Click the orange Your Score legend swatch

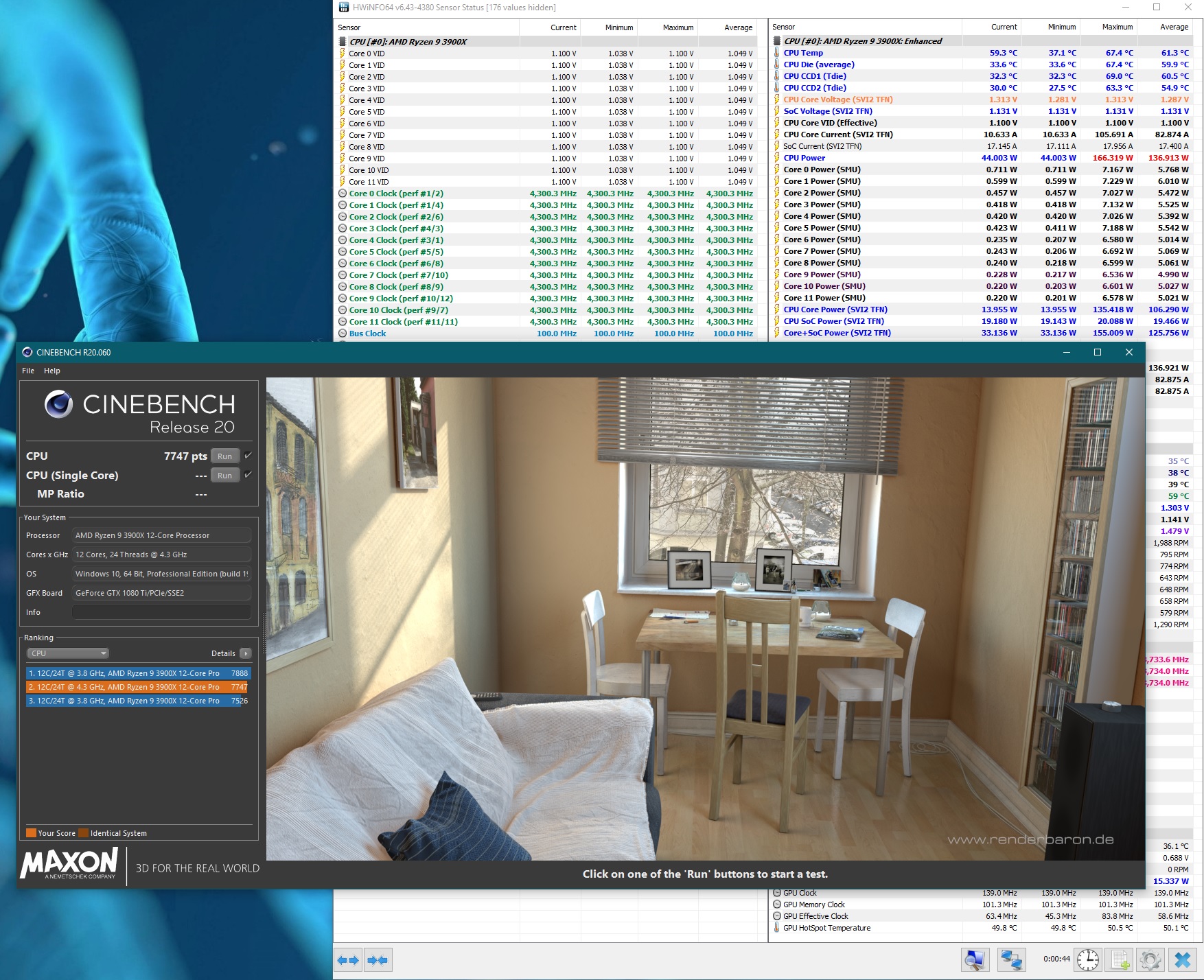pyautogui.click(x=32, y=832)
